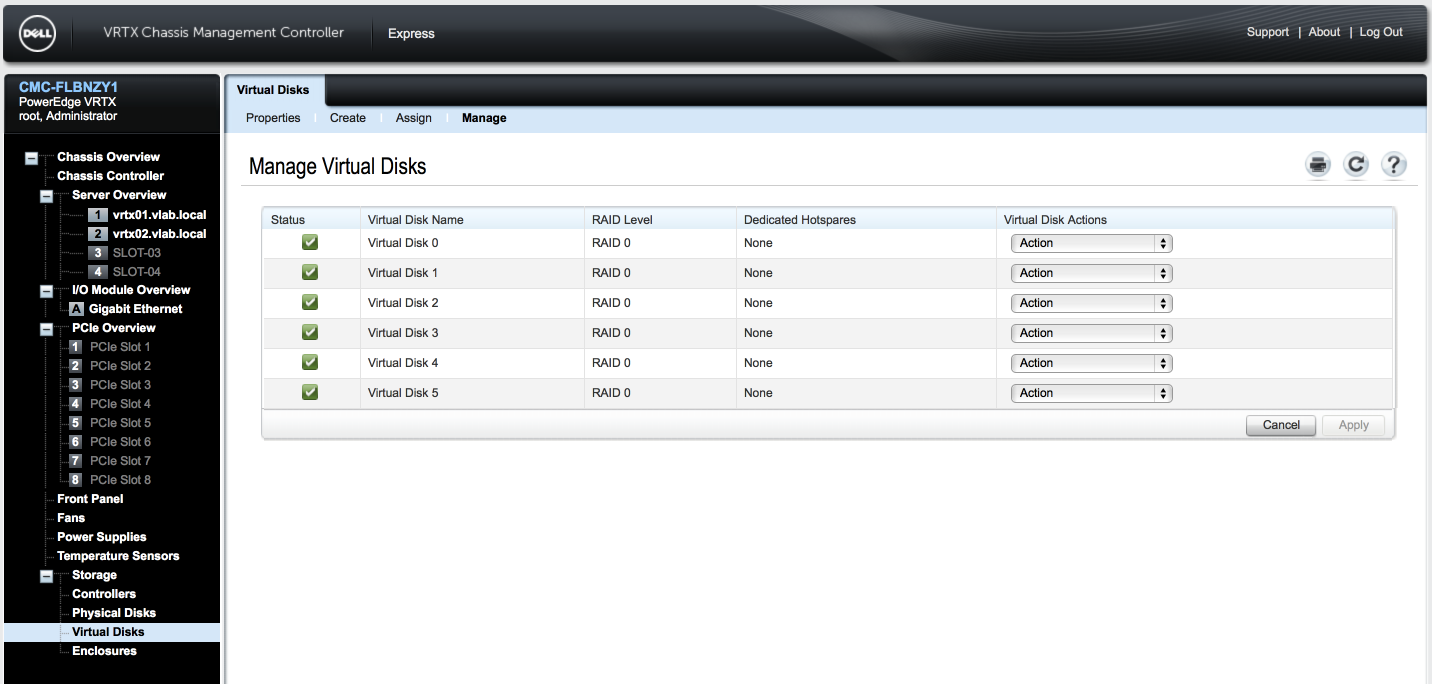Screen dimensions: 1432x684
Task: Open the help question mark icon
Action: (1394, 165)
